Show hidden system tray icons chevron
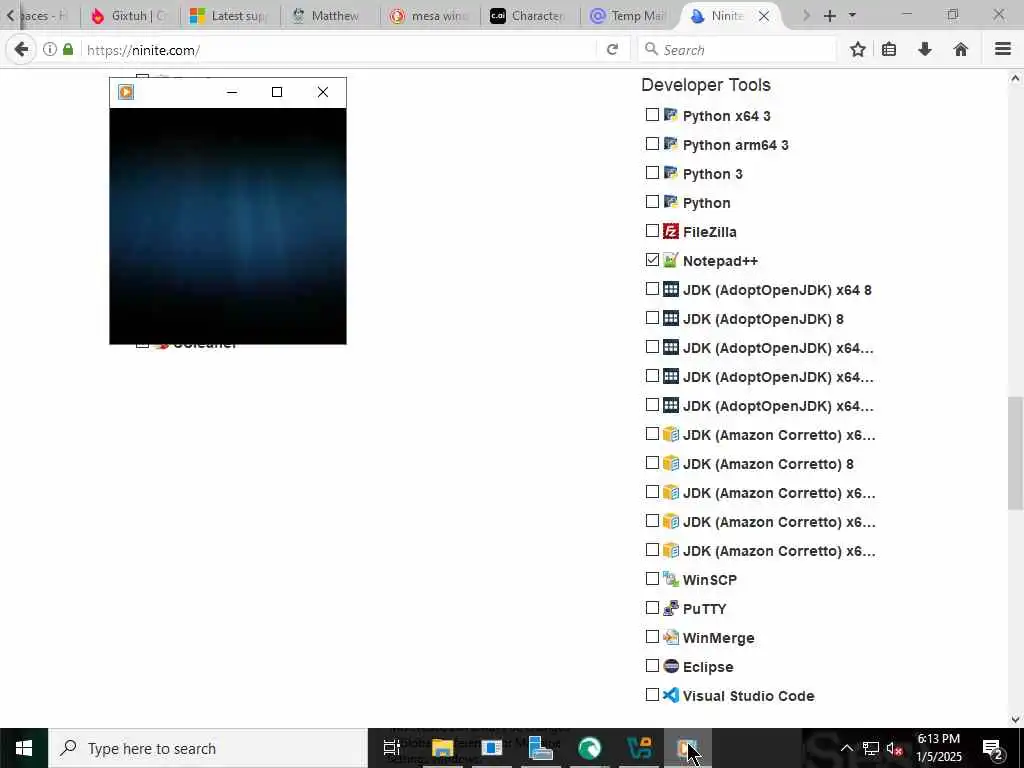Image resolution: width=1024 pixels, height=768 pixels. pyautogui.click(x=846, y=748)
